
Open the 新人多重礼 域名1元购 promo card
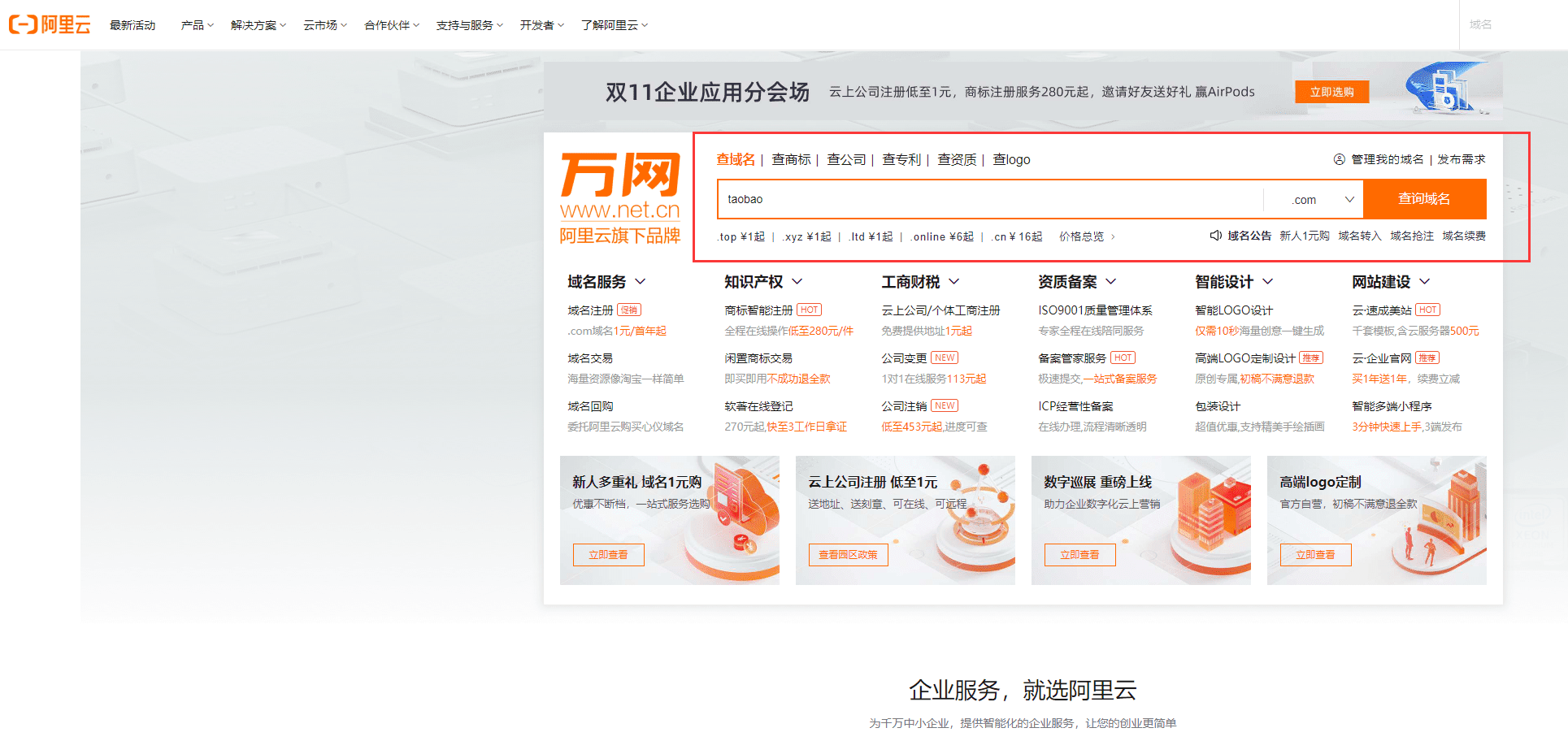[x=669, y=520]
